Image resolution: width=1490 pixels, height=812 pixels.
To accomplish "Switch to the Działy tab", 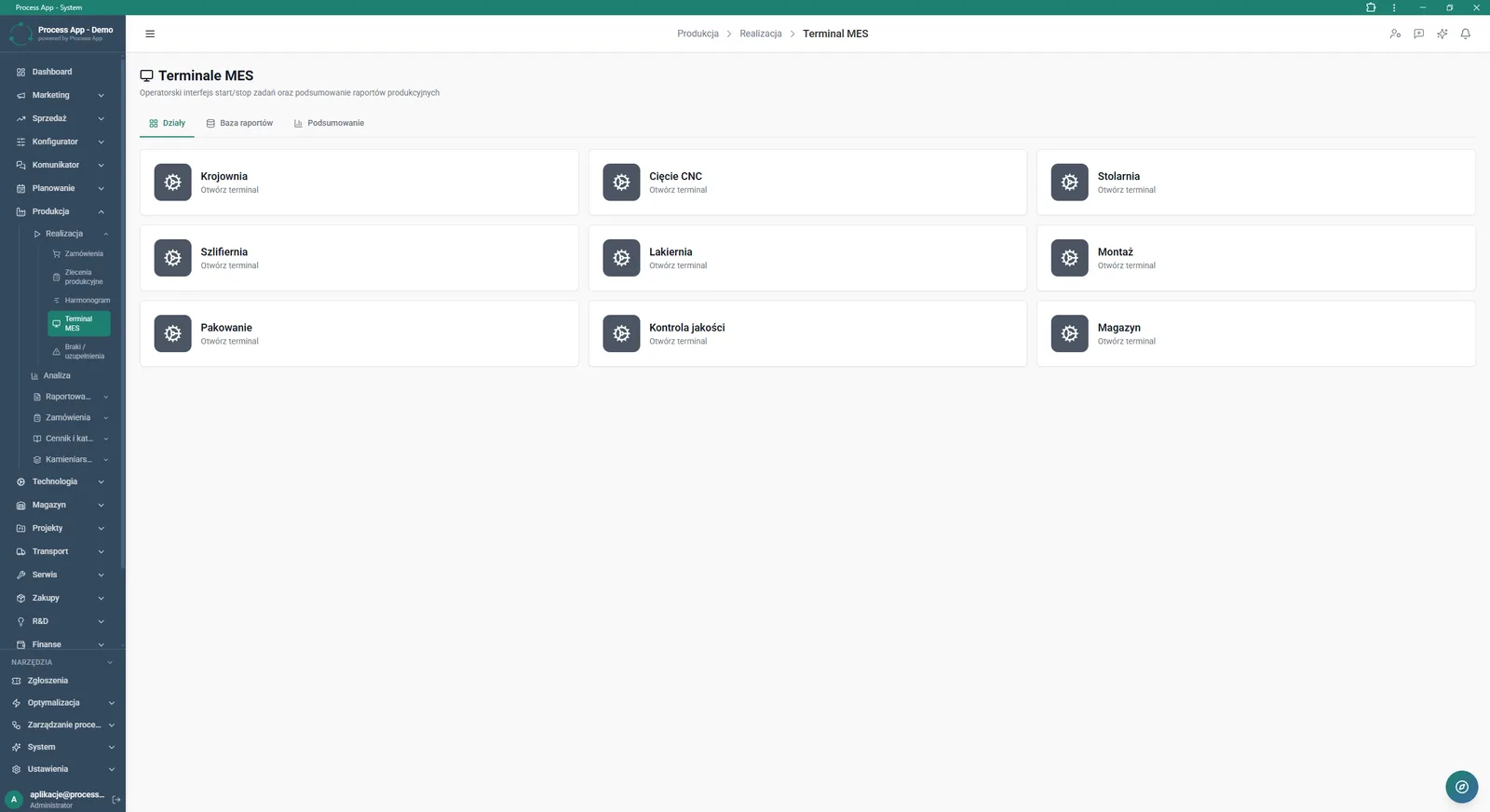I will 168,123.
